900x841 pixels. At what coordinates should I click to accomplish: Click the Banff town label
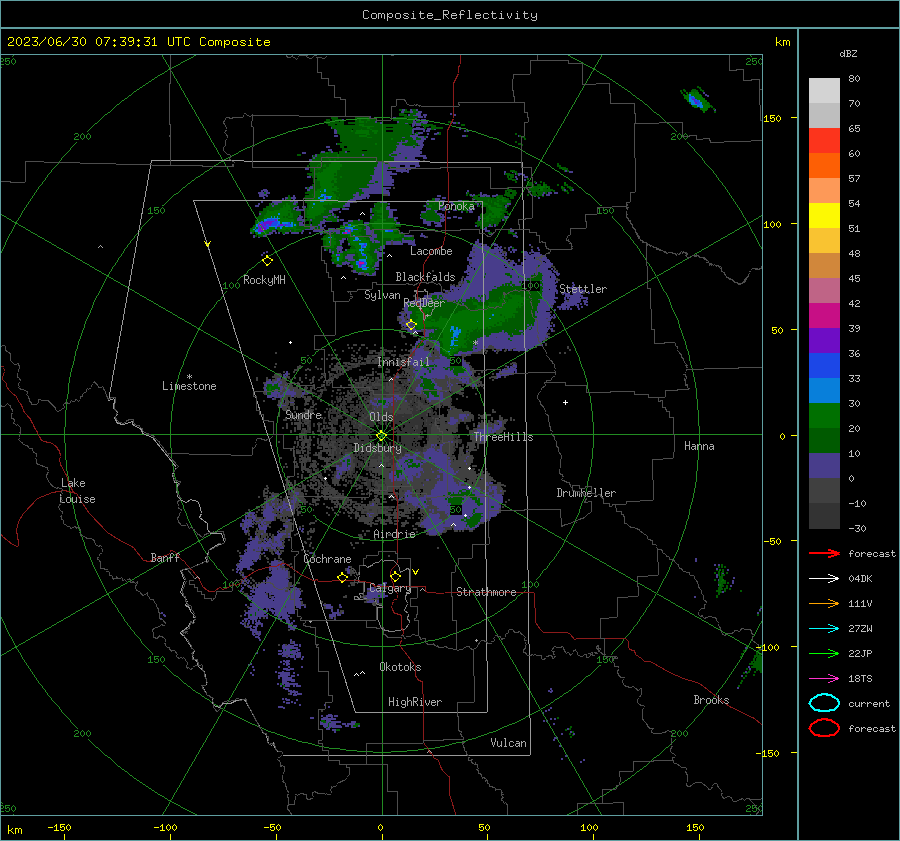coord(165,558)
